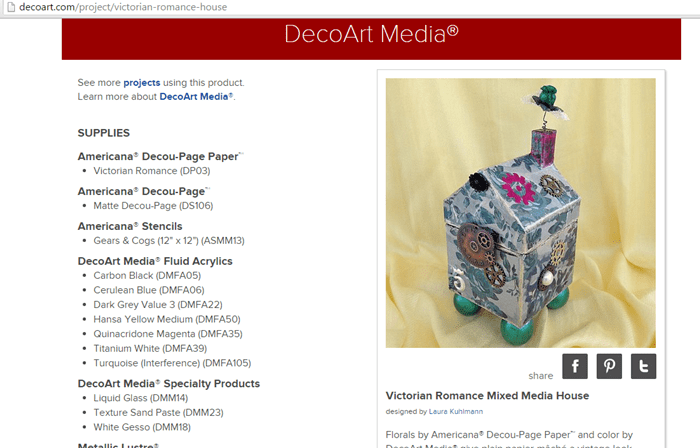Follow the DecoArt Media® link
Image resolution: width=700 pixels, height=448 pixels.
pos(196,97)
